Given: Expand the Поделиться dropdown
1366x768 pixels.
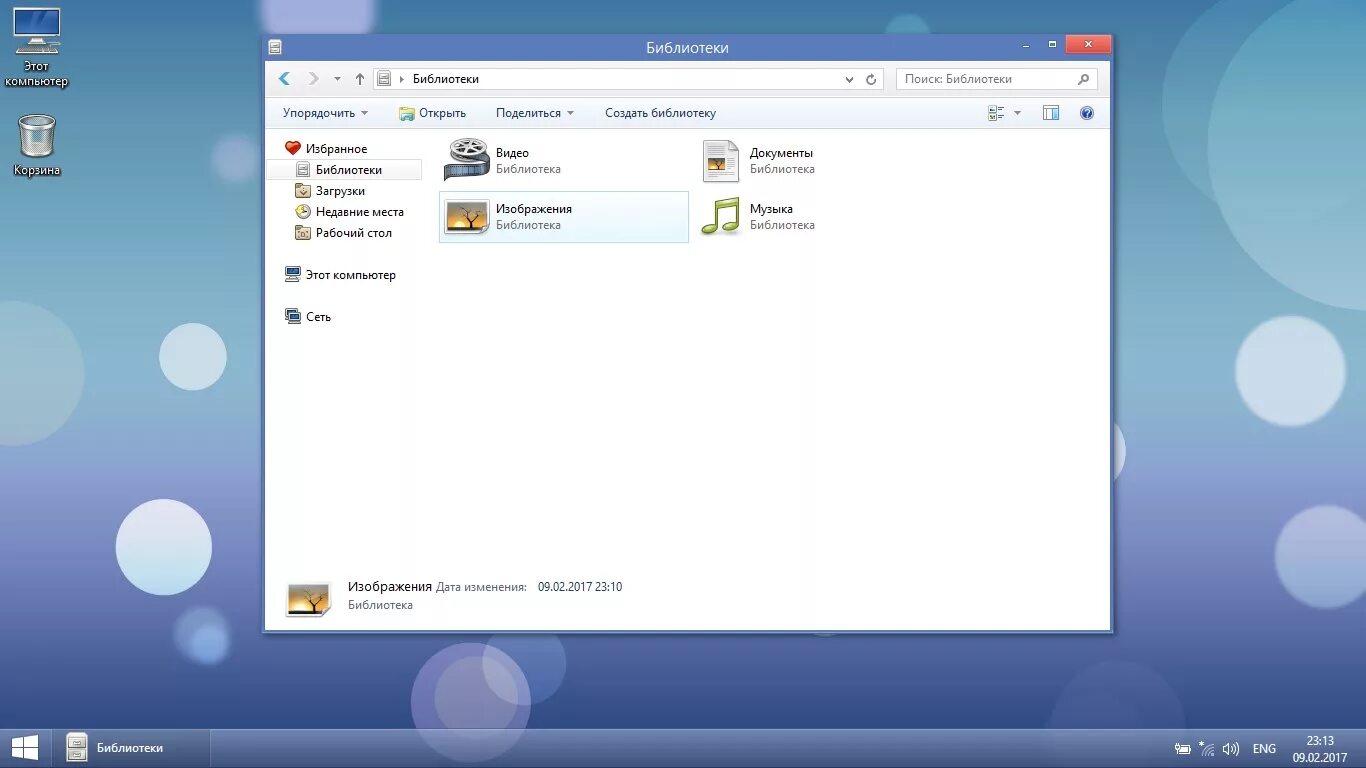Looking at the screenshot, I should pyautogui.click(x=570, y=113).
